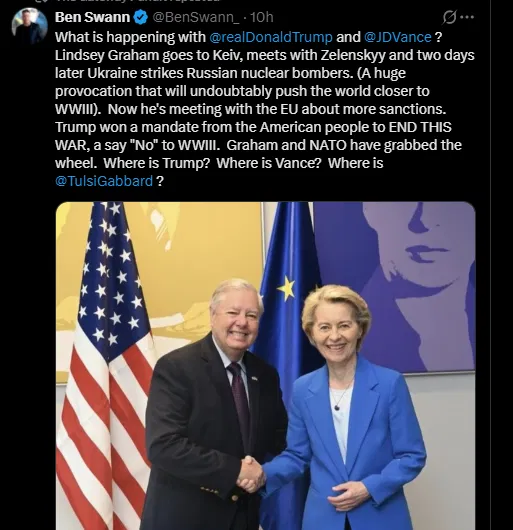Expand the attached handshake photo
This screenshot has width=513, height=530.
[x=266, y=366]
